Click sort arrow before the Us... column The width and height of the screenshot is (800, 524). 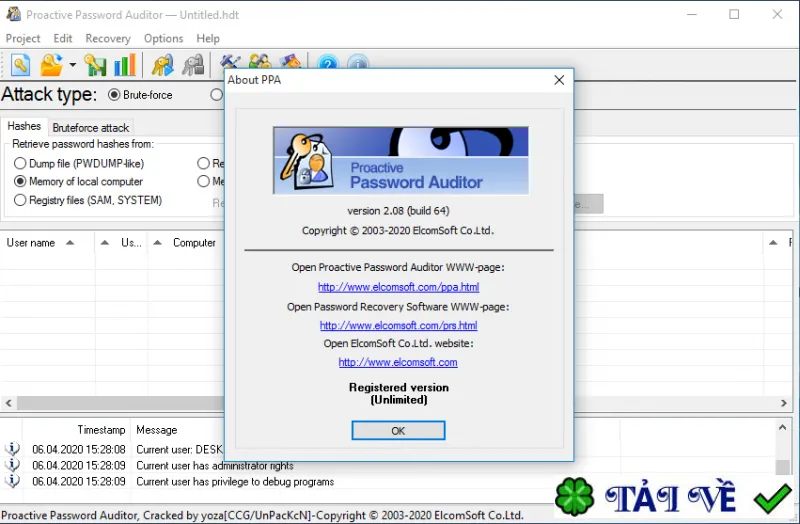click(x=105, y=243)
